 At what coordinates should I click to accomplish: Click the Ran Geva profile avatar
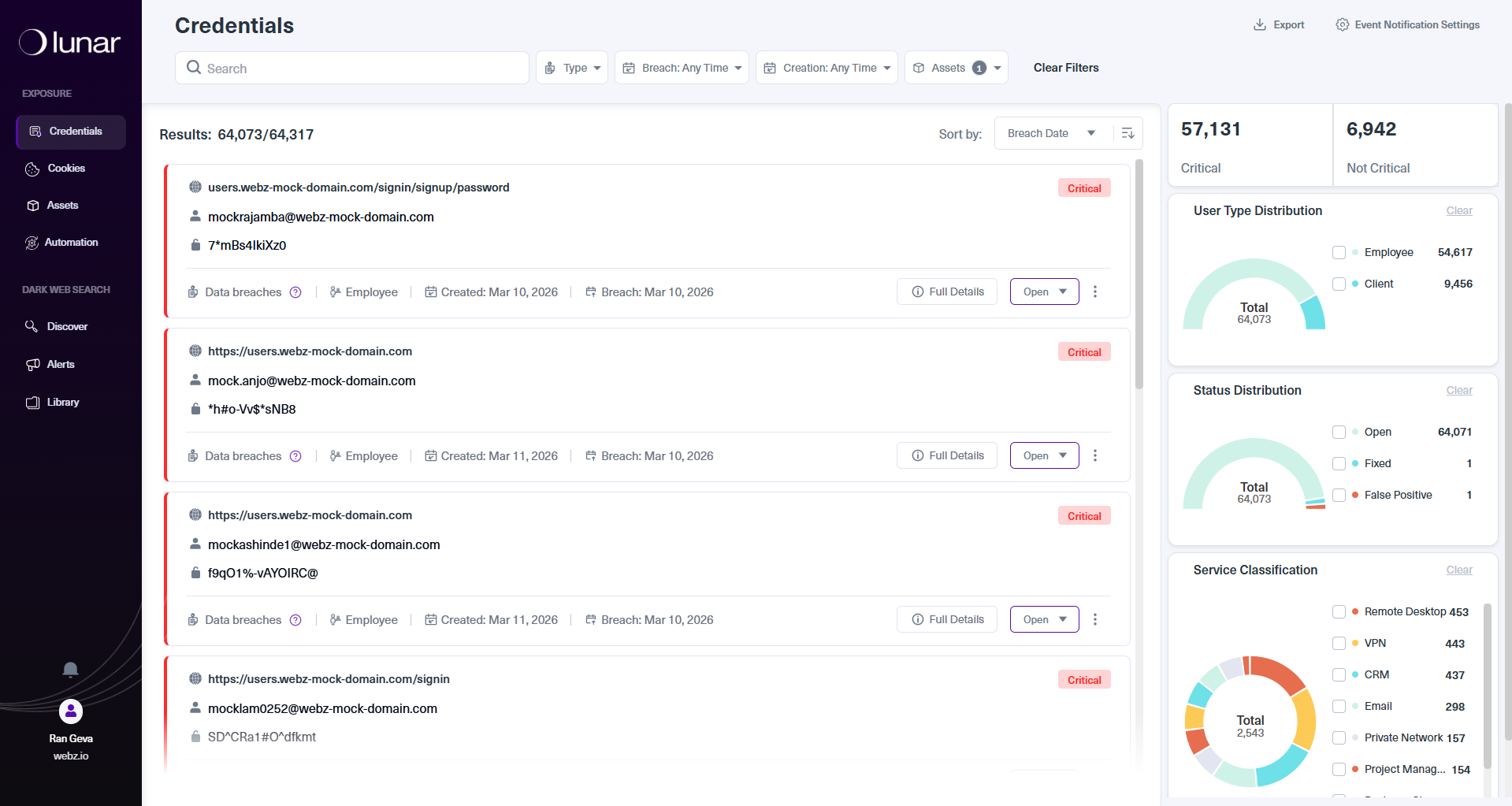point(71,711)
